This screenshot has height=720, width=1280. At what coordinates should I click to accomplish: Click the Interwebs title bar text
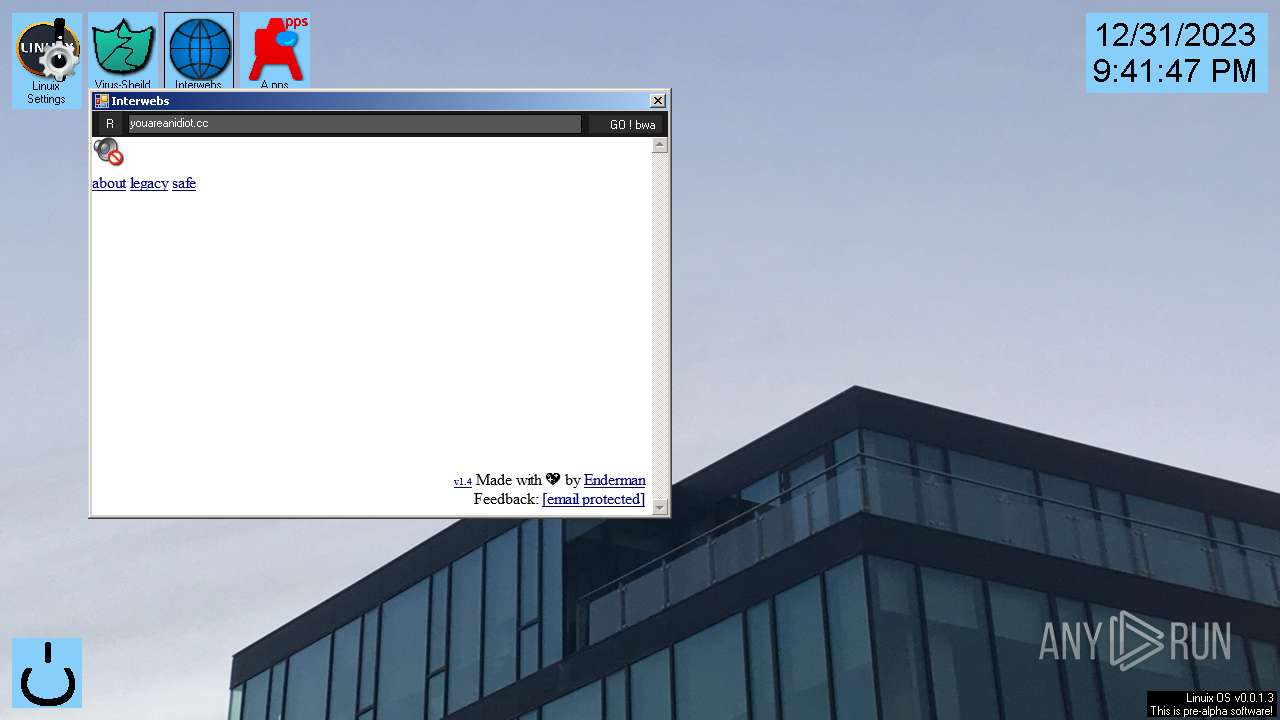click(140, 101)
